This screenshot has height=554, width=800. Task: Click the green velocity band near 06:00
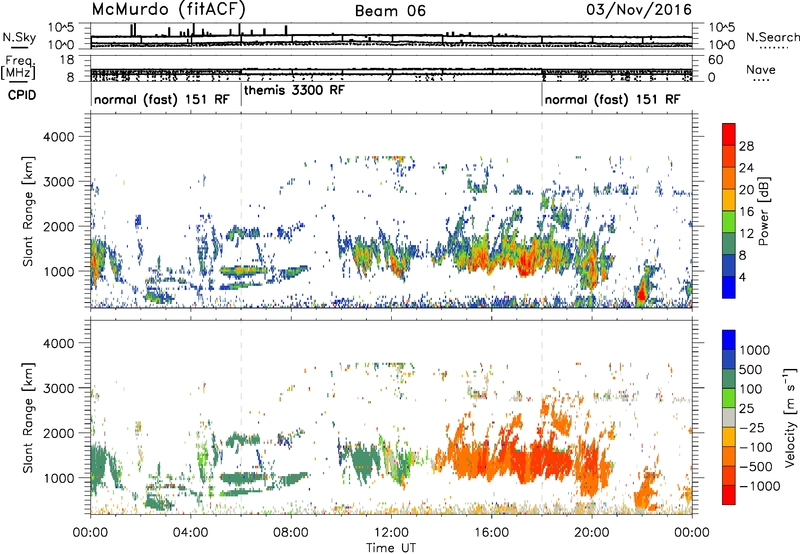coord(244,479)
